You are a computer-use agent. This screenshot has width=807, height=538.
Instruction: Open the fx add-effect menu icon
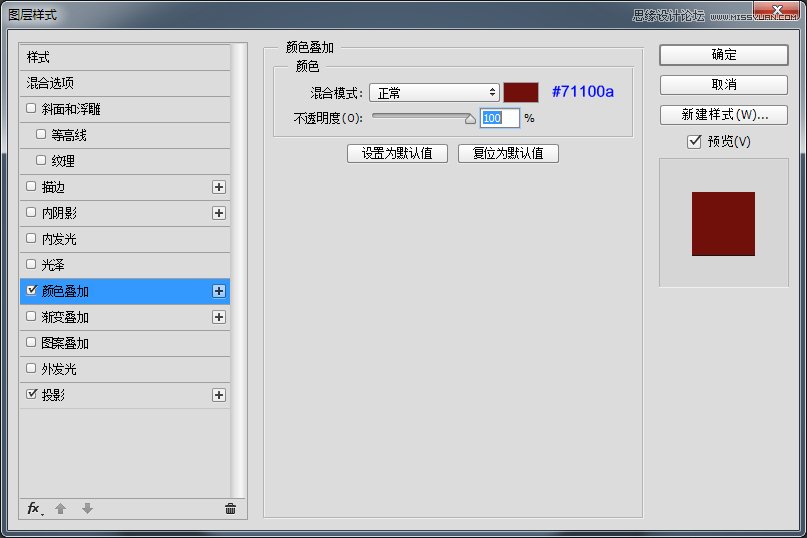(x=34, y=509)
